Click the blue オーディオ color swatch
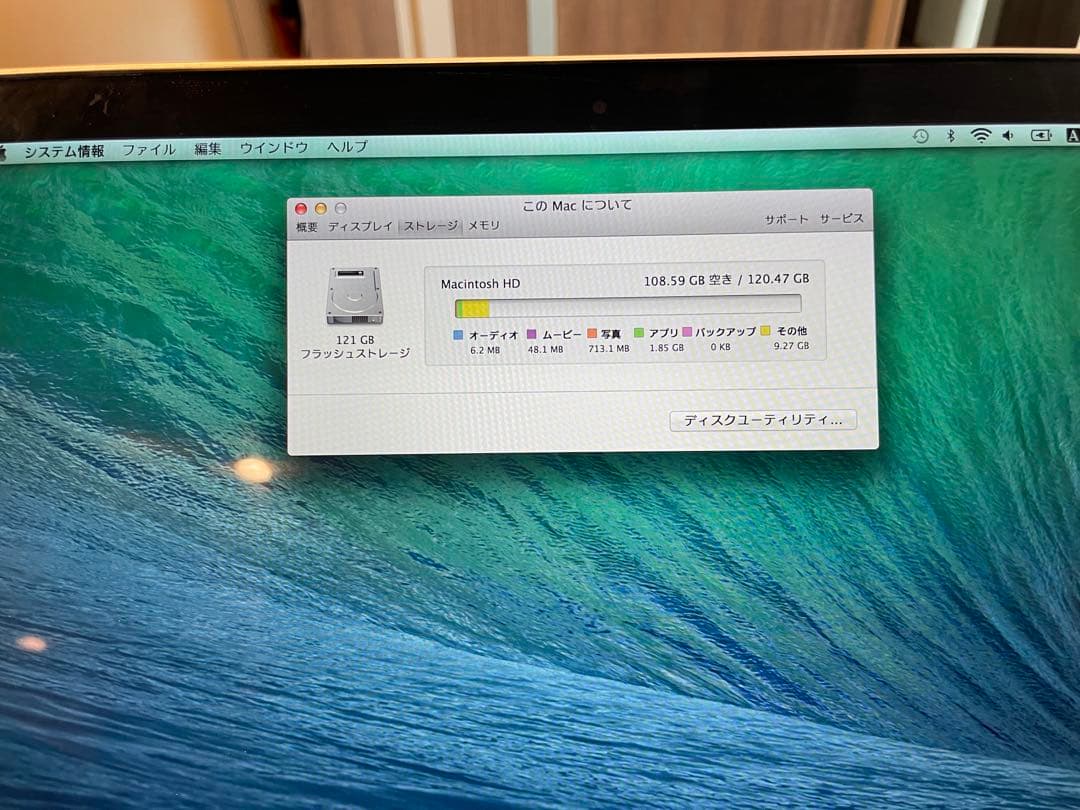This screenshot has width=1080, height=810. click(x=456, y=334)
